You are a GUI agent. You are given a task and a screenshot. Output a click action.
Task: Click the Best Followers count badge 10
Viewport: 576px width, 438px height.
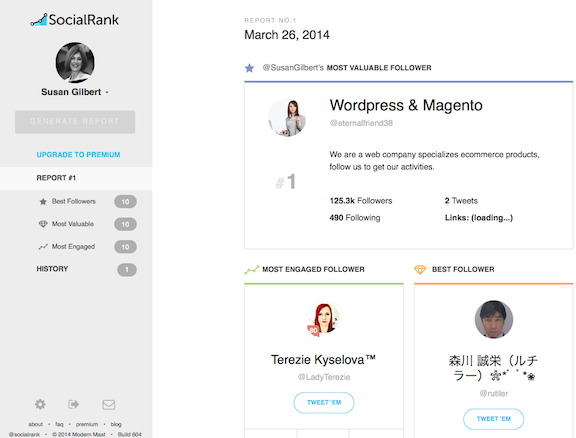125,202
